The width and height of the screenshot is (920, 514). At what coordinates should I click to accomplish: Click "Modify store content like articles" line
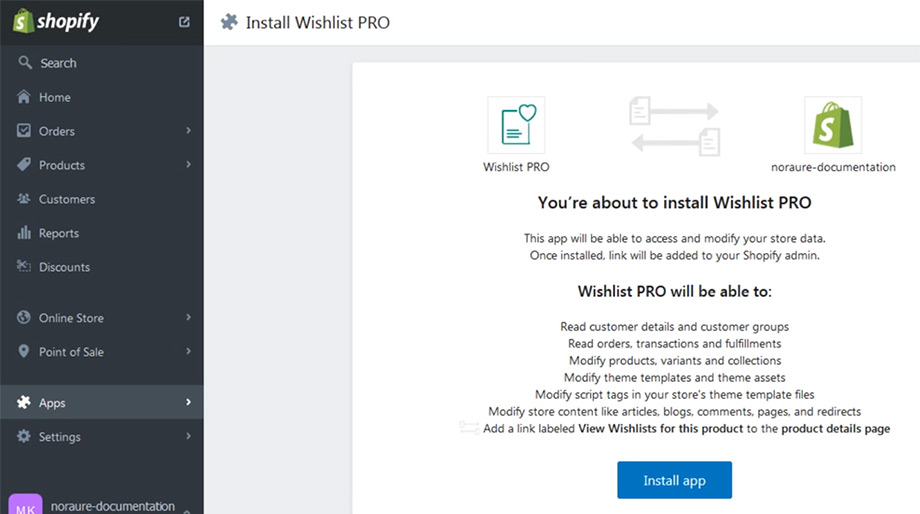coord(675,411)
